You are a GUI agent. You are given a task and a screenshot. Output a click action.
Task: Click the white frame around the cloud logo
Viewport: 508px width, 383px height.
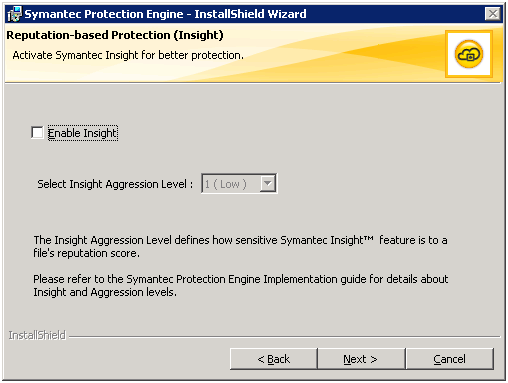point(469,54)
